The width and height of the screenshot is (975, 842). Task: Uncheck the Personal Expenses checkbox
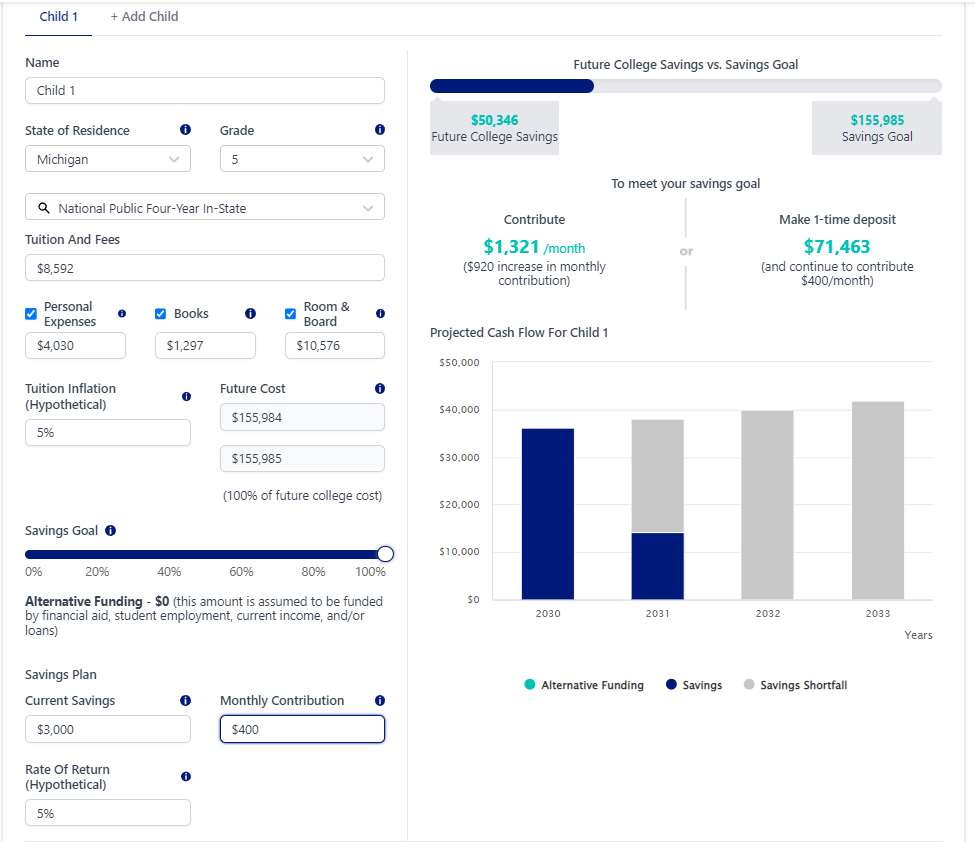[x=31, y=314]
